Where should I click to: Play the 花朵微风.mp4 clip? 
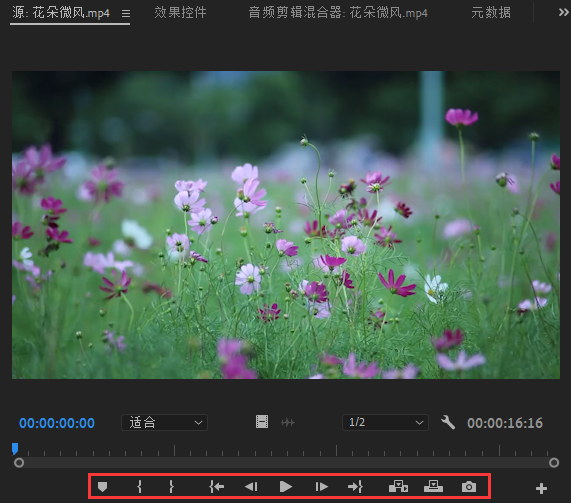click(x=286, y=487)
